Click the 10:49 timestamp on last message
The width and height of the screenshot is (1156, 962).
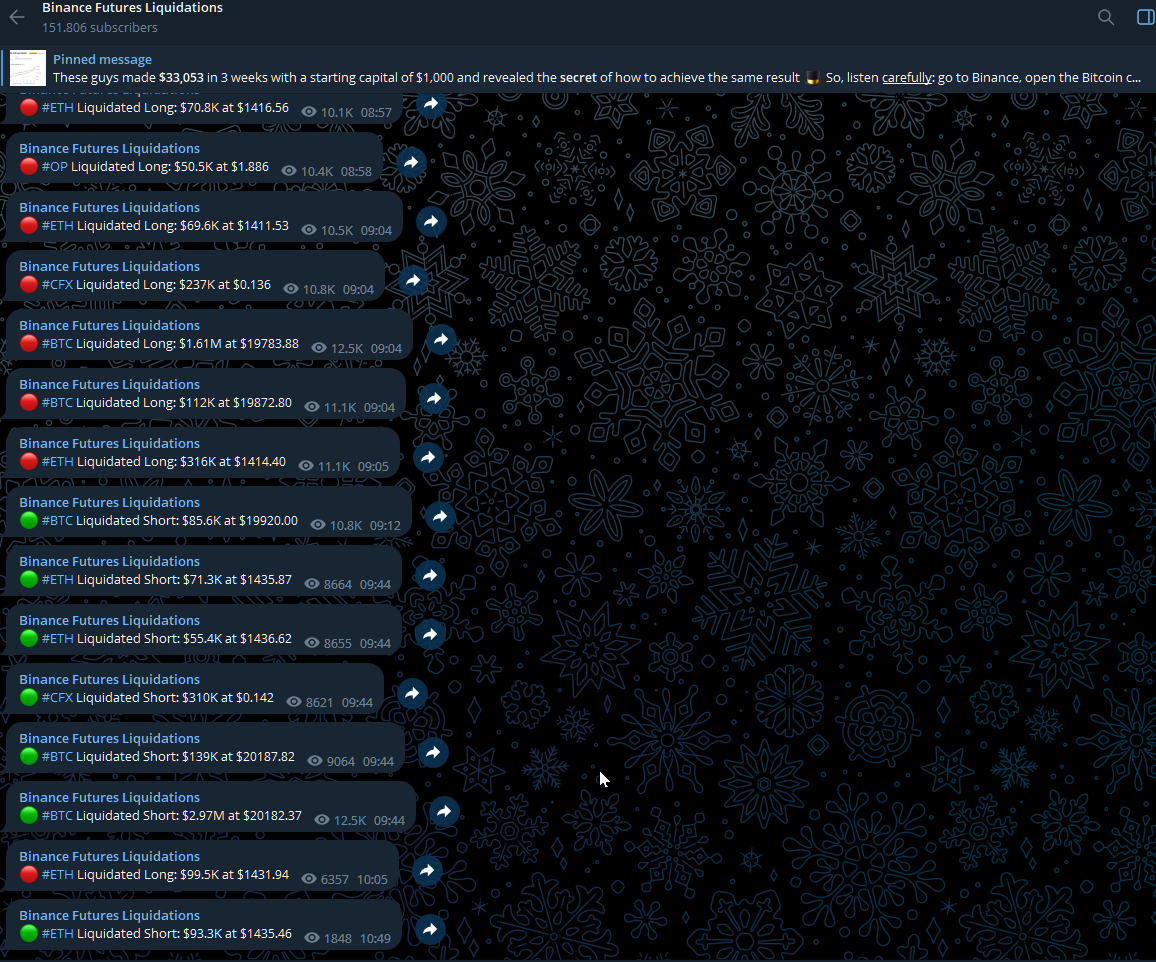pyautogui.click(x=375, y=938)
